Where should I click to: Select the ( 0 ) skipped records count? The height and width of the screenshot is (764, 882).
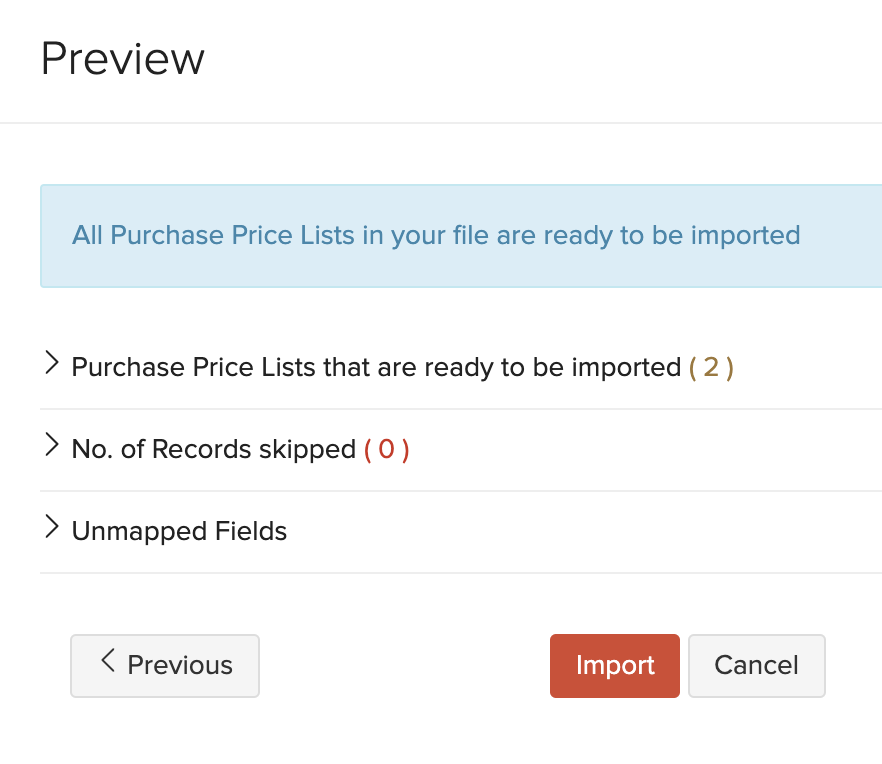[x=387, y=449]
